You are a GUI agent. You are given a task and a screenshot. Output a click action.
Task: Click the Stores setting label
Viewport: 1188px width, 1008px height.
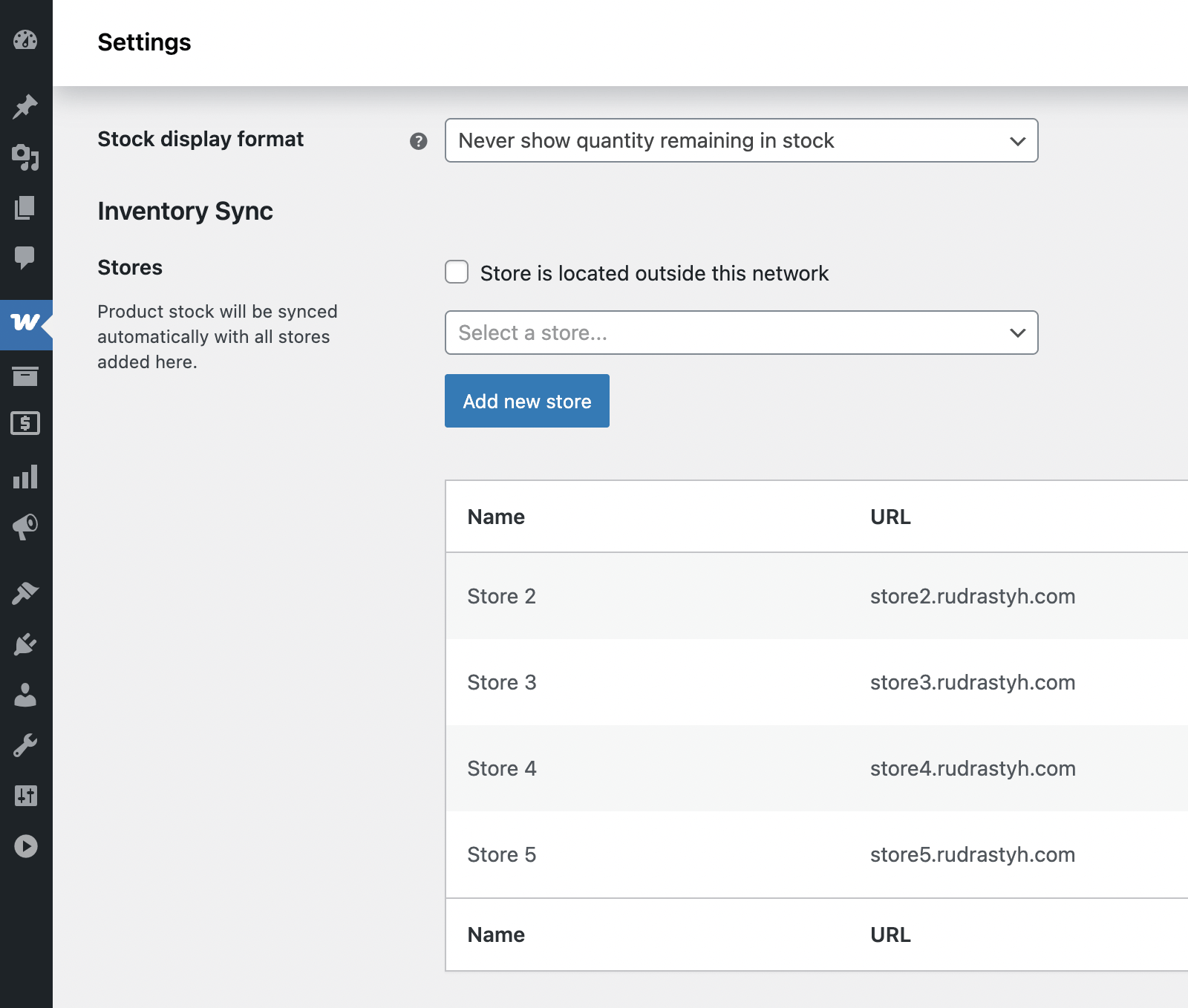tap(130, 267)
